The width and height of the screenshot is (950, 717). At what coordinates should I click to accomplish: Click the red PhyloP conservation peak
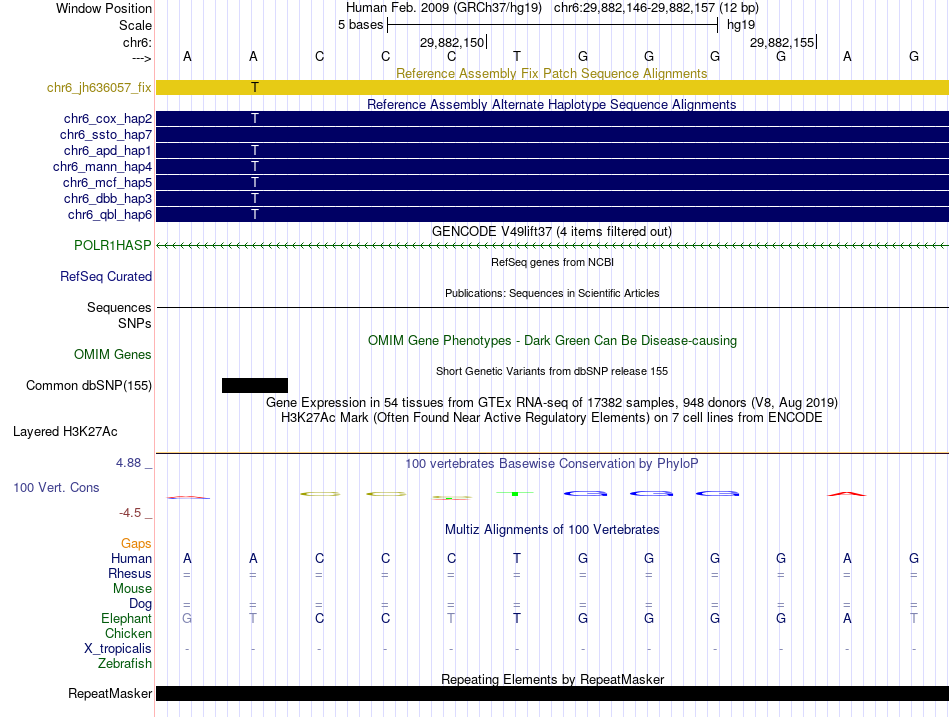pos(847,494)
